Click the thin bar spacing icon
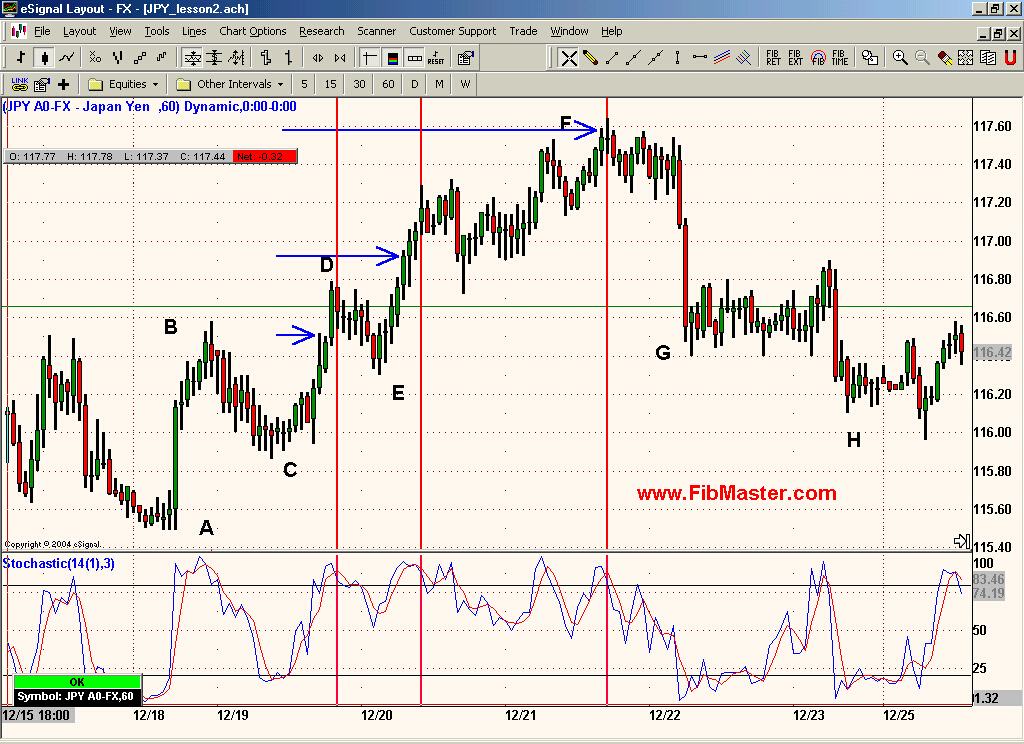 (288, 58)
